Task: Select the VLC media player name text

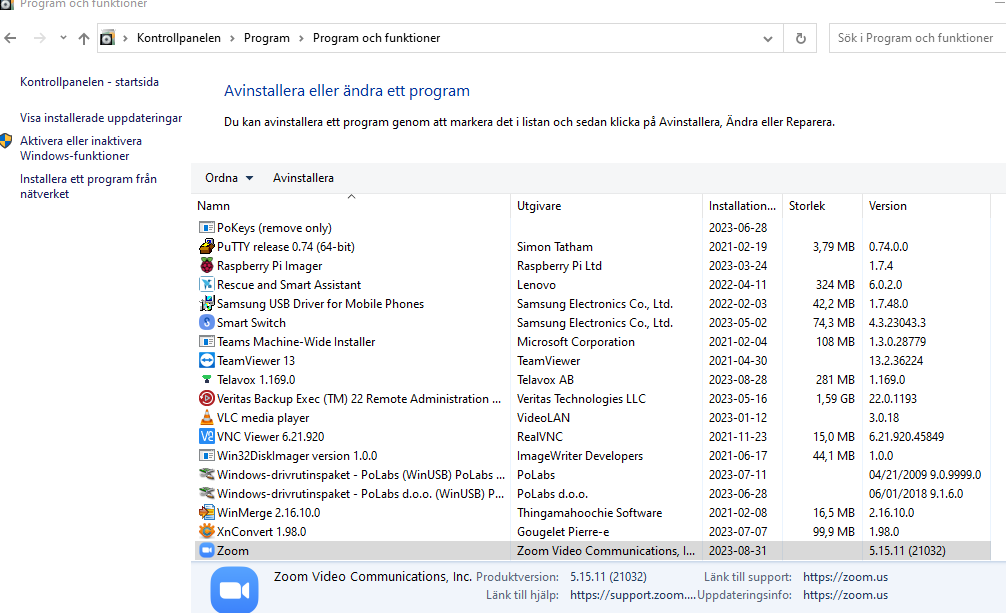Action: click(x=263, y=418)
